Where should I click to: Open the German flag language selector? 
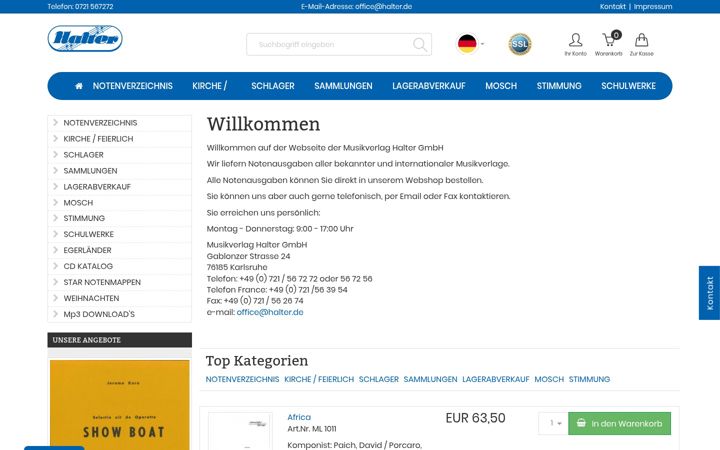click(x=470, y=44)
